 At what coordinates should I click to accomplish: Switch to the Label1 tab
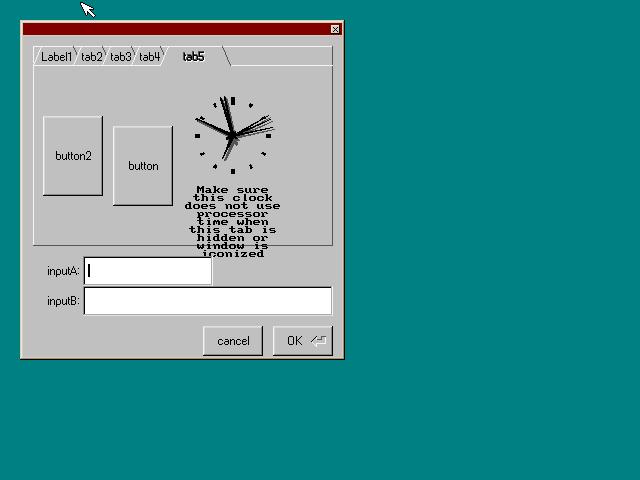coord(55,56)
